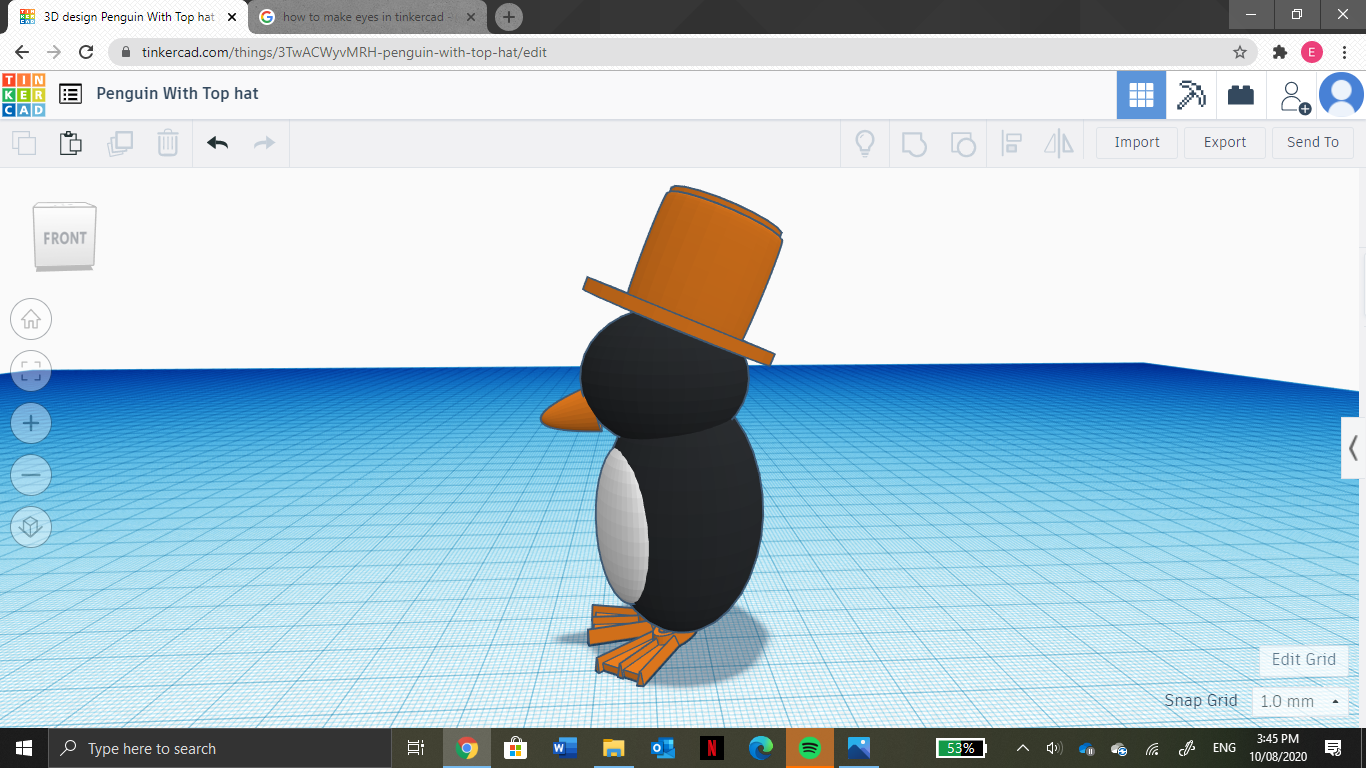
Task: Click the Import button
Action: [1137, 142]
